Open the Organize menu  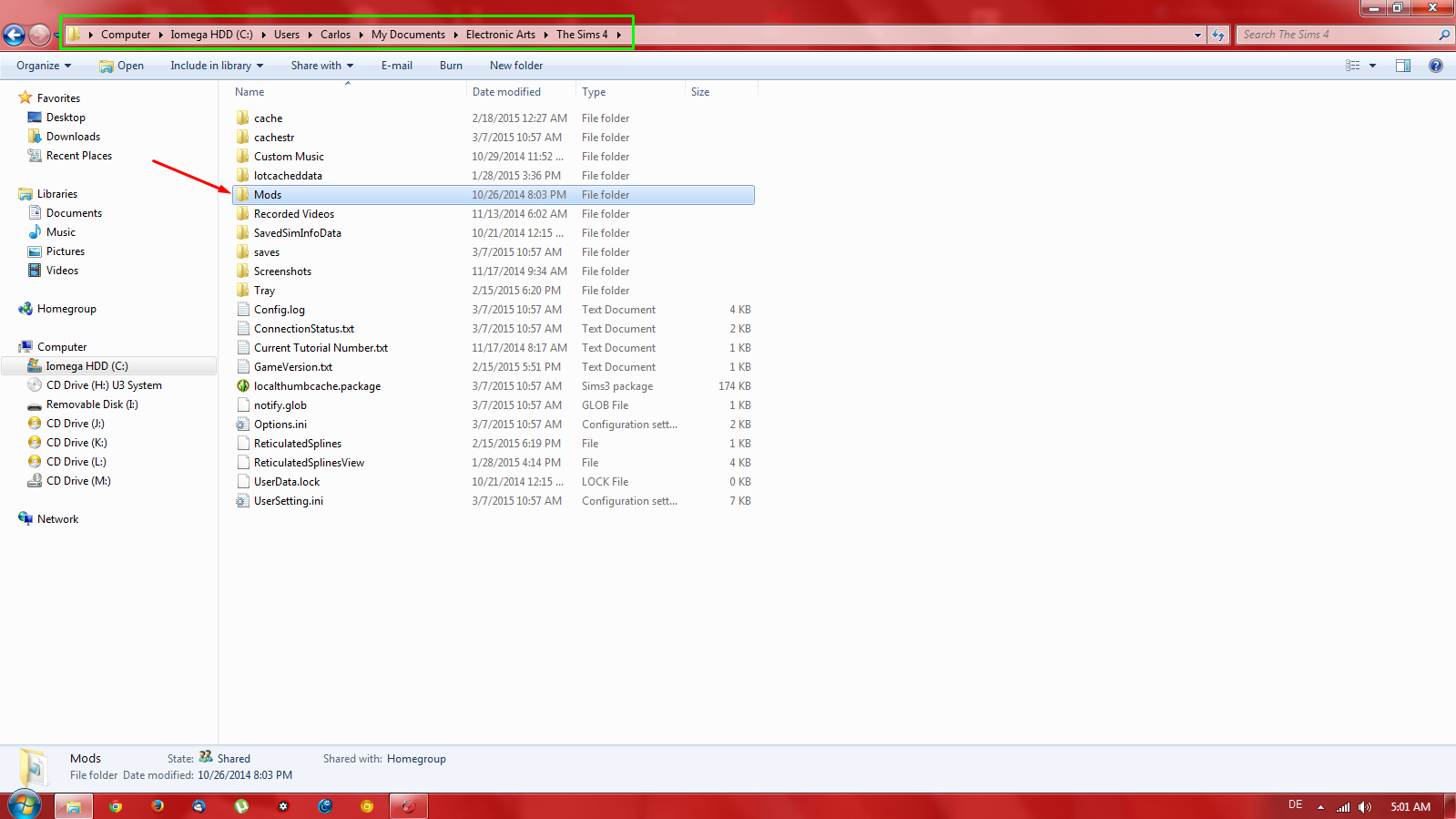coord(43,66)
